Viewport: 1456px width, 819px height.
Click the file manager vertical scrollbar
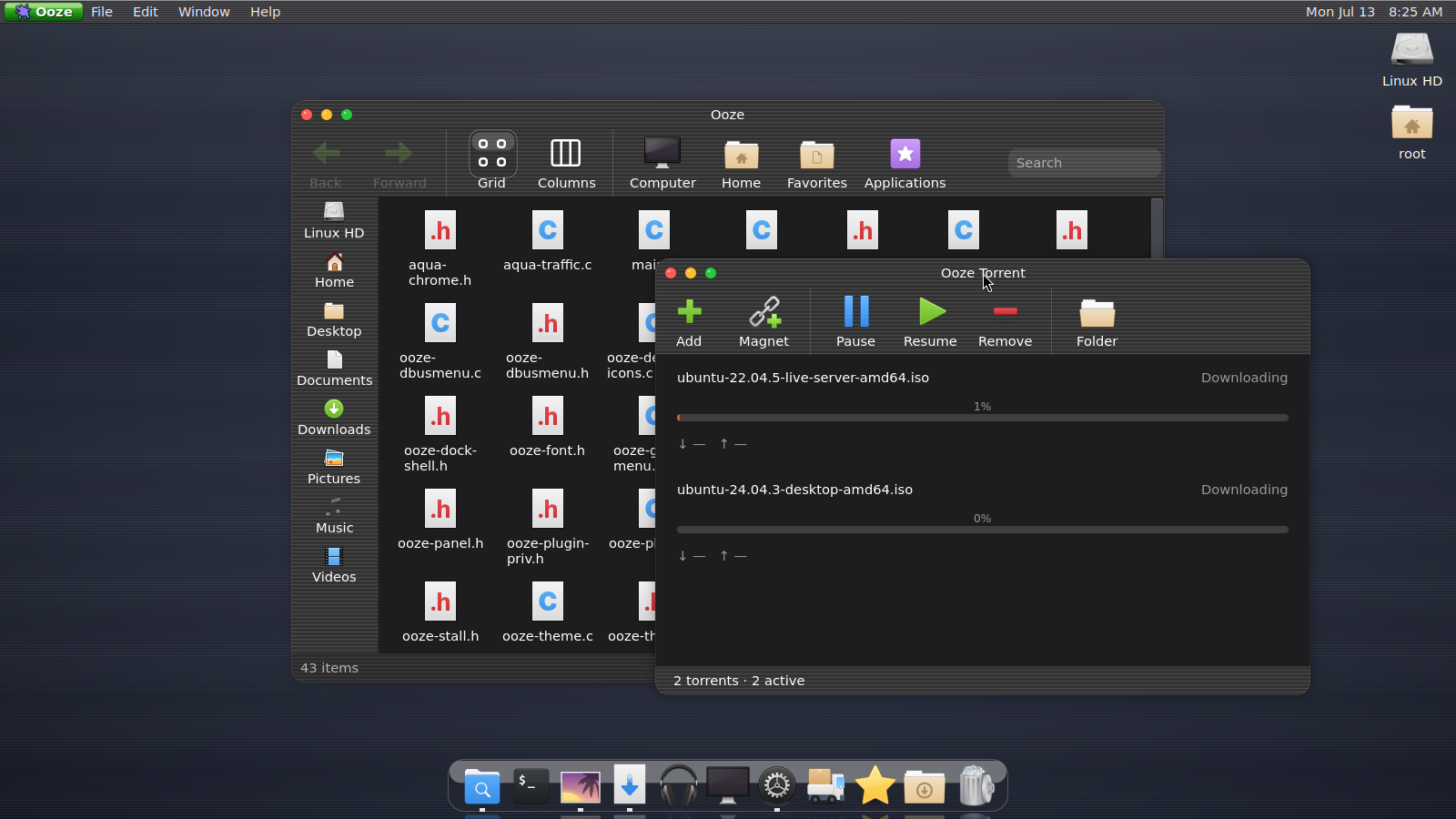(x=1157, y=227)
